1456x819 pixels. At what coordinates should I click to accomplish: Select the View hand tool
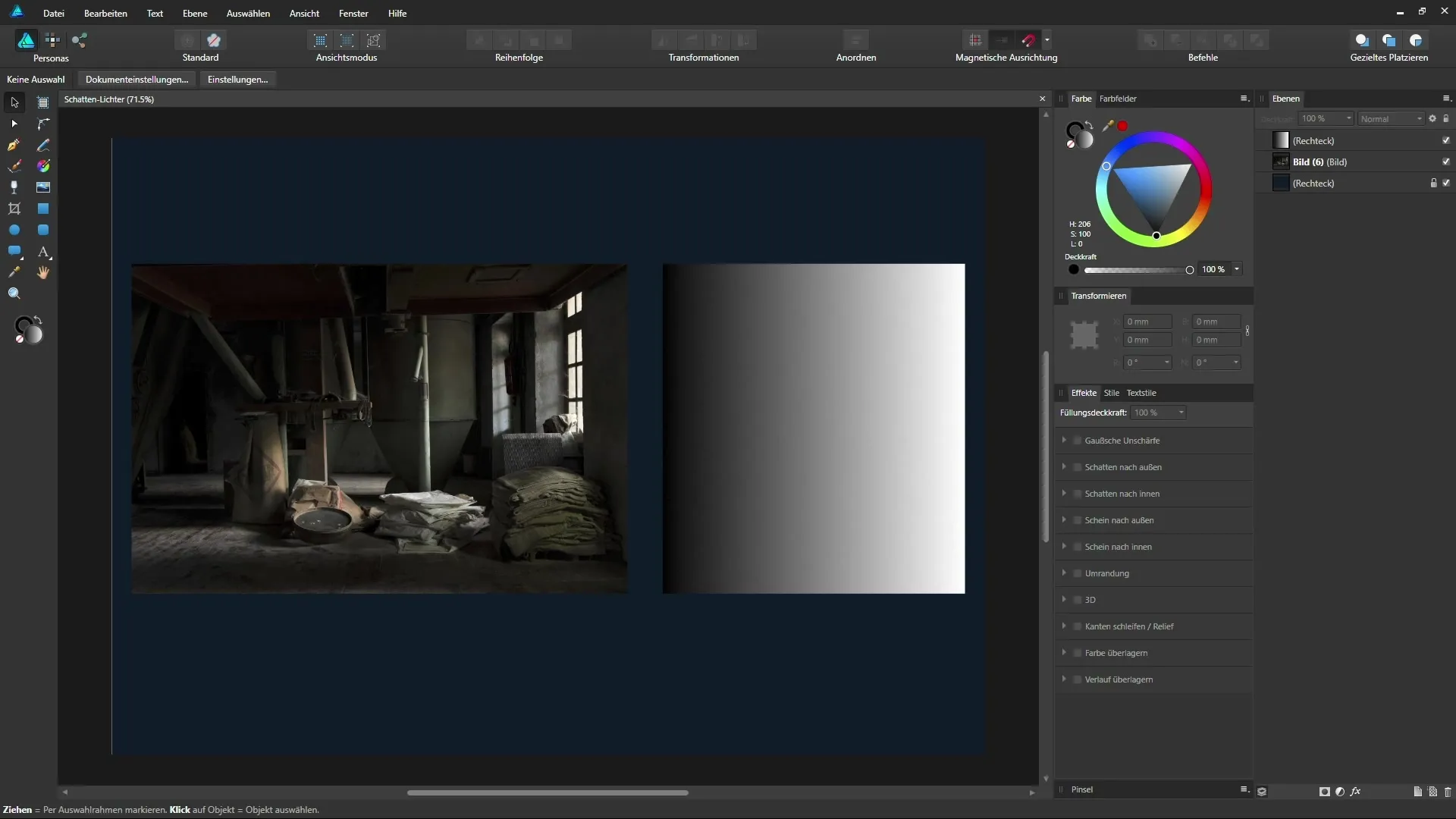point(43,272)
